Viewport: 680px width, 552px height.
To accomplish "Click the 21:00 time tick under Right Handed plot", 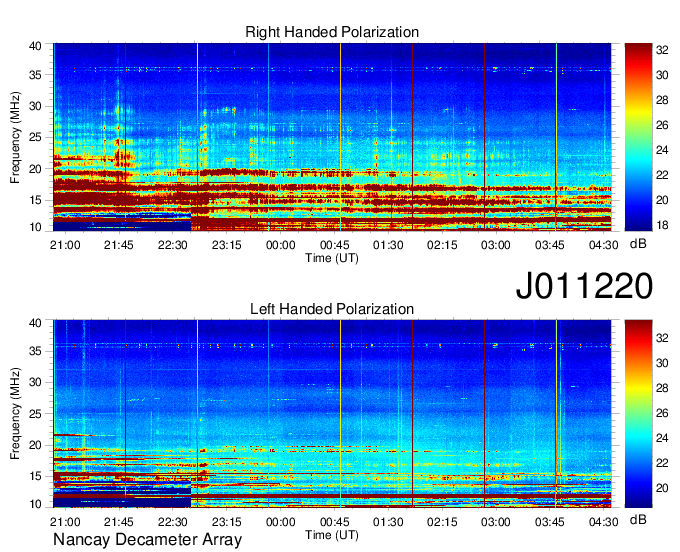I will [65, 245].
